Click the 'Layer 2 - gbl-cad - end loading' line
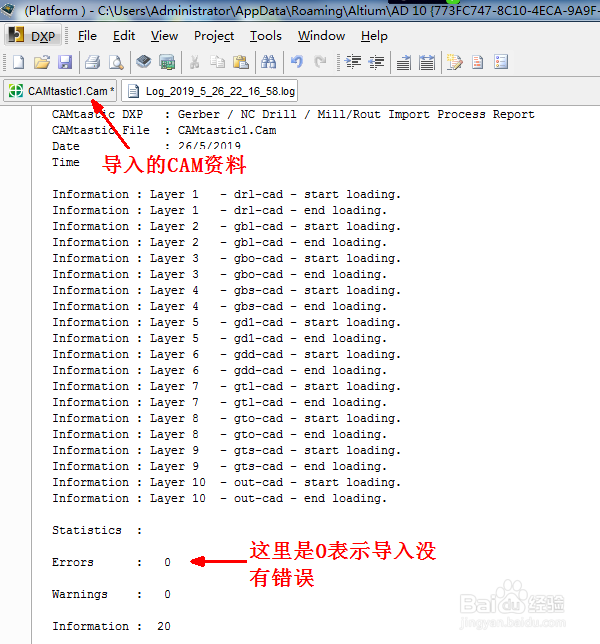This screenshot has height=644, width=600. point(219,242)
